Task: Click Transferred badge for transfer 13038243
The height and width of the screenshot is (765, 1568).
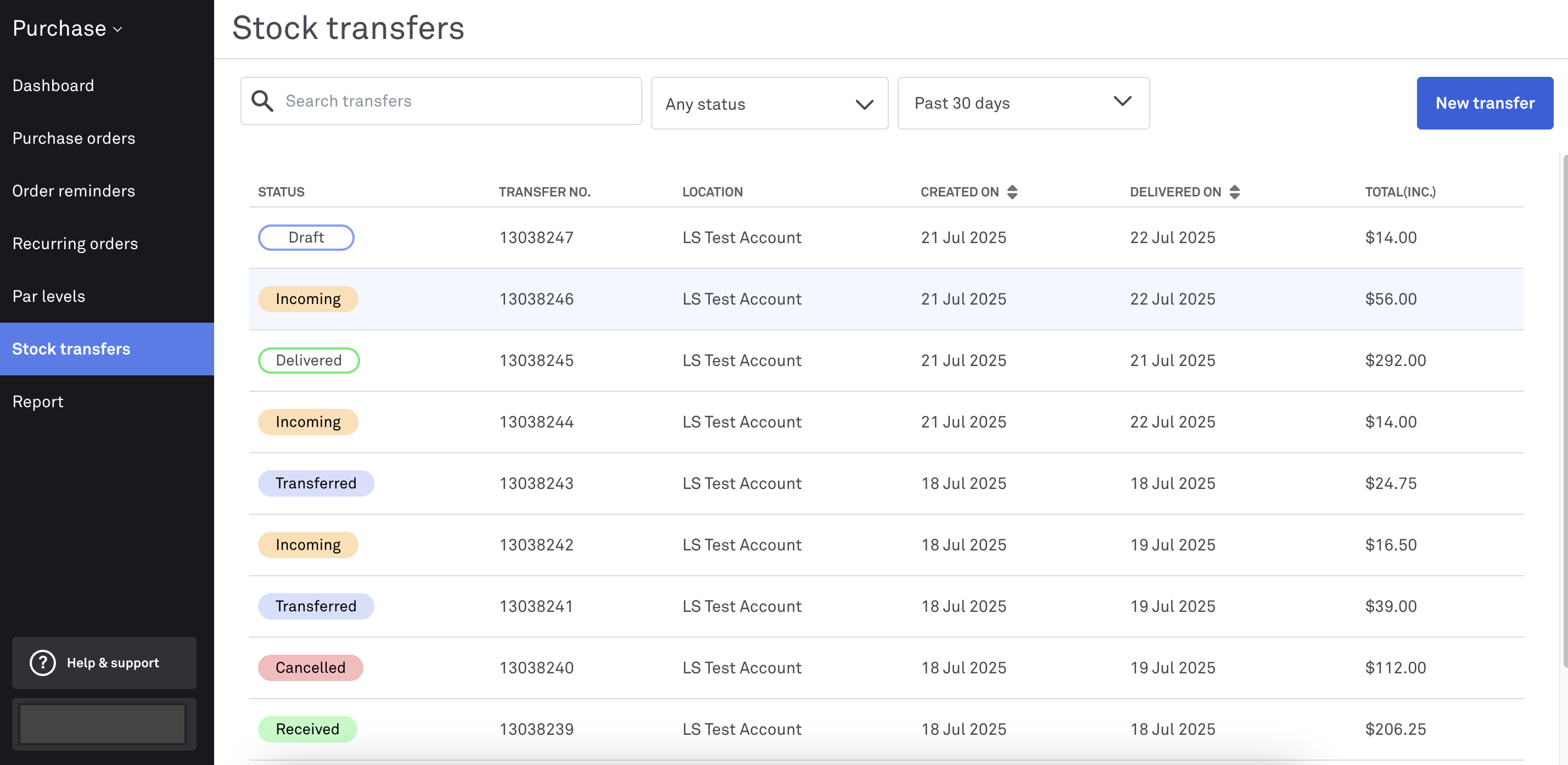Action: point(316,484)
